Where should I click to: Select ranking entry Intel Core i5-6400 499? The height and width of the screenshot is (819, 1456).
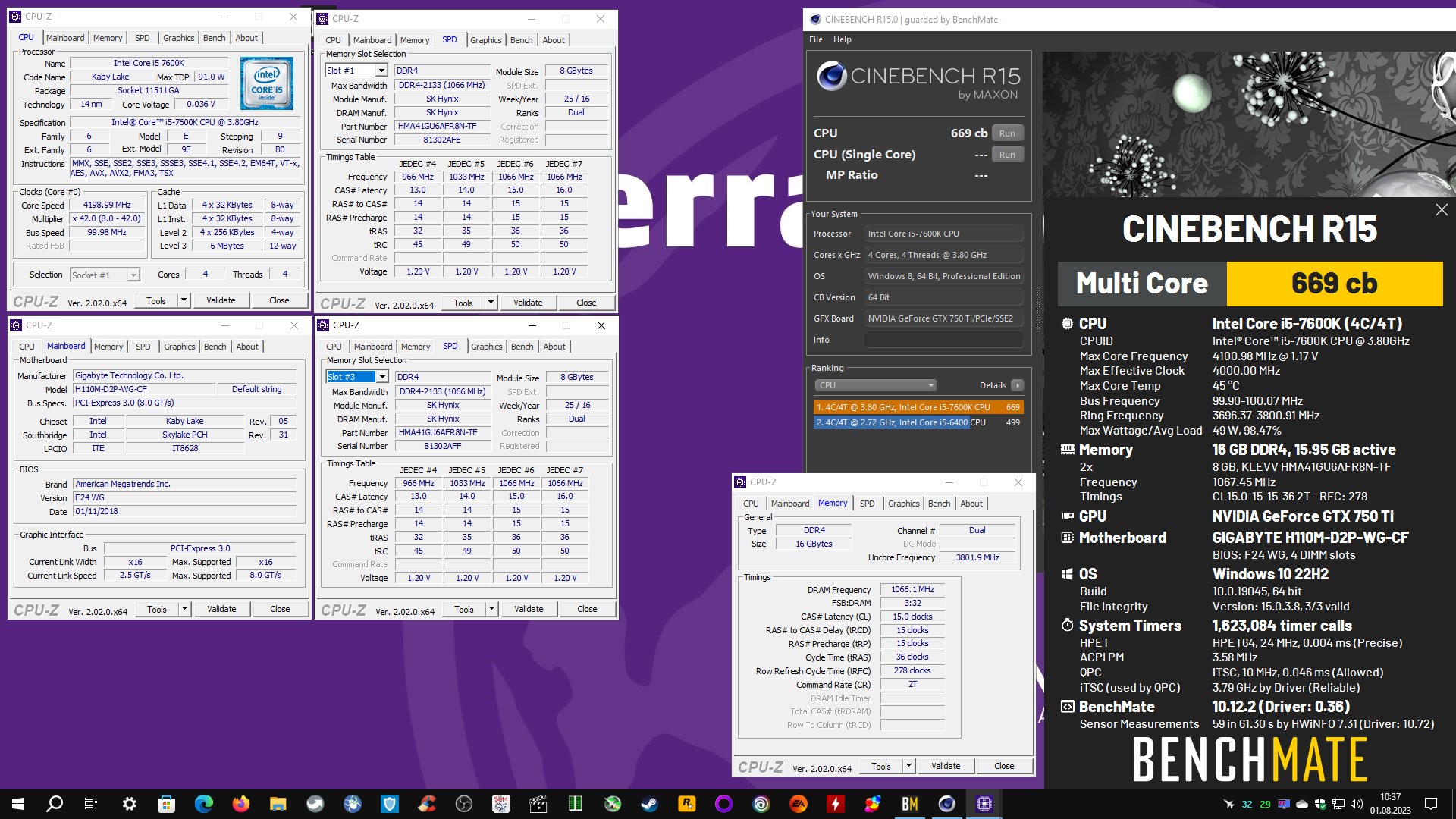tap(918, 422)
